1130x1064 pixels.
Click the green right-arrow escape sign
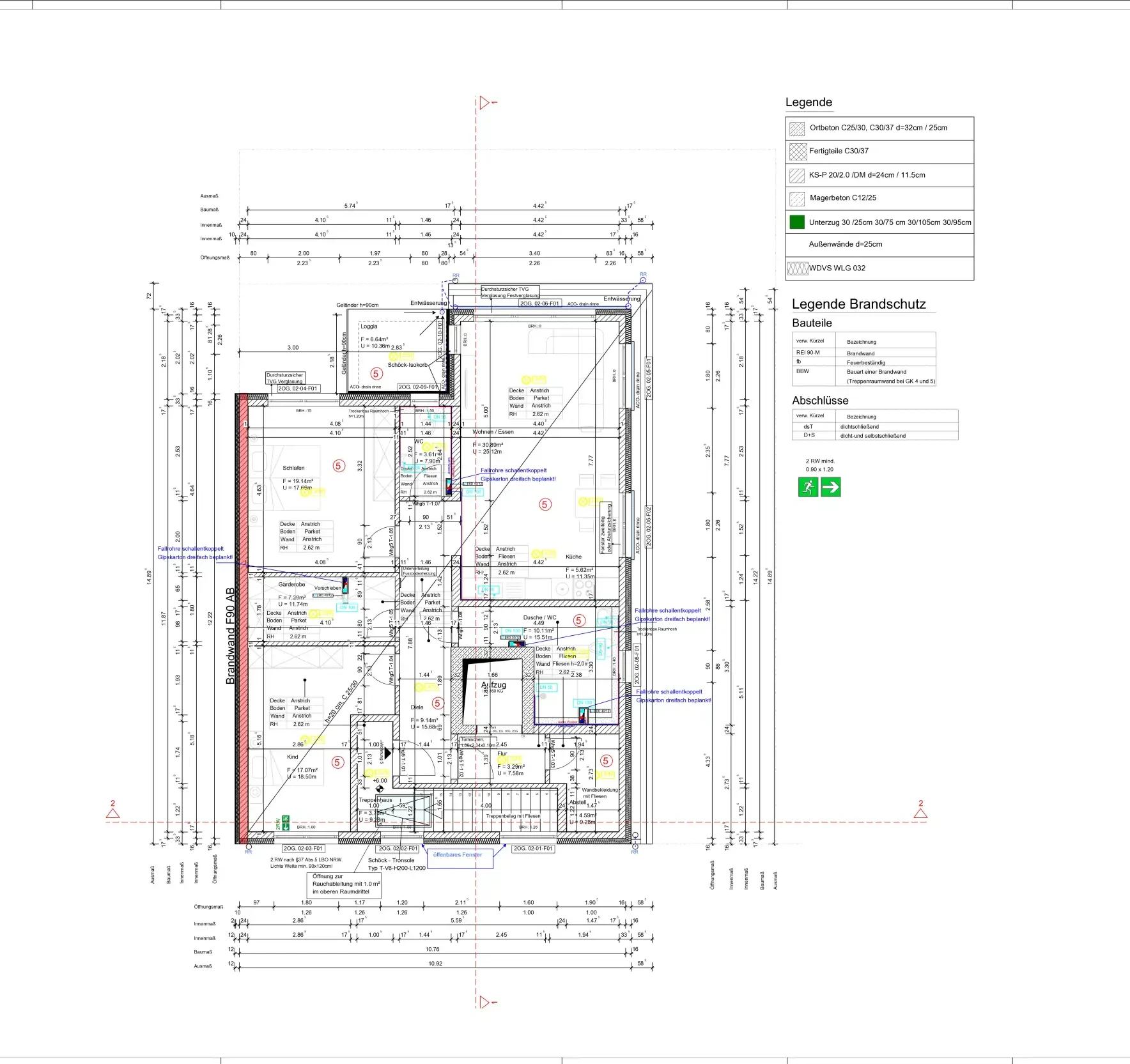[830, 487]
